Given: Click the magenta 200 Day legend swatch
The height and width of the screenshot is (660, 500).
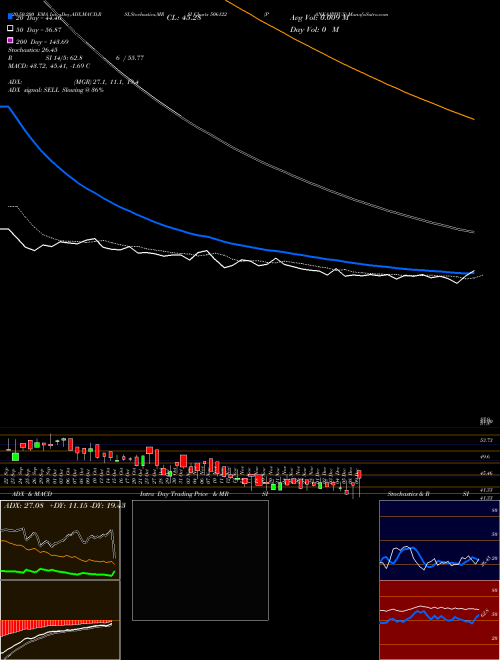Looking at the screenshot, I should [x=10, y=41].
